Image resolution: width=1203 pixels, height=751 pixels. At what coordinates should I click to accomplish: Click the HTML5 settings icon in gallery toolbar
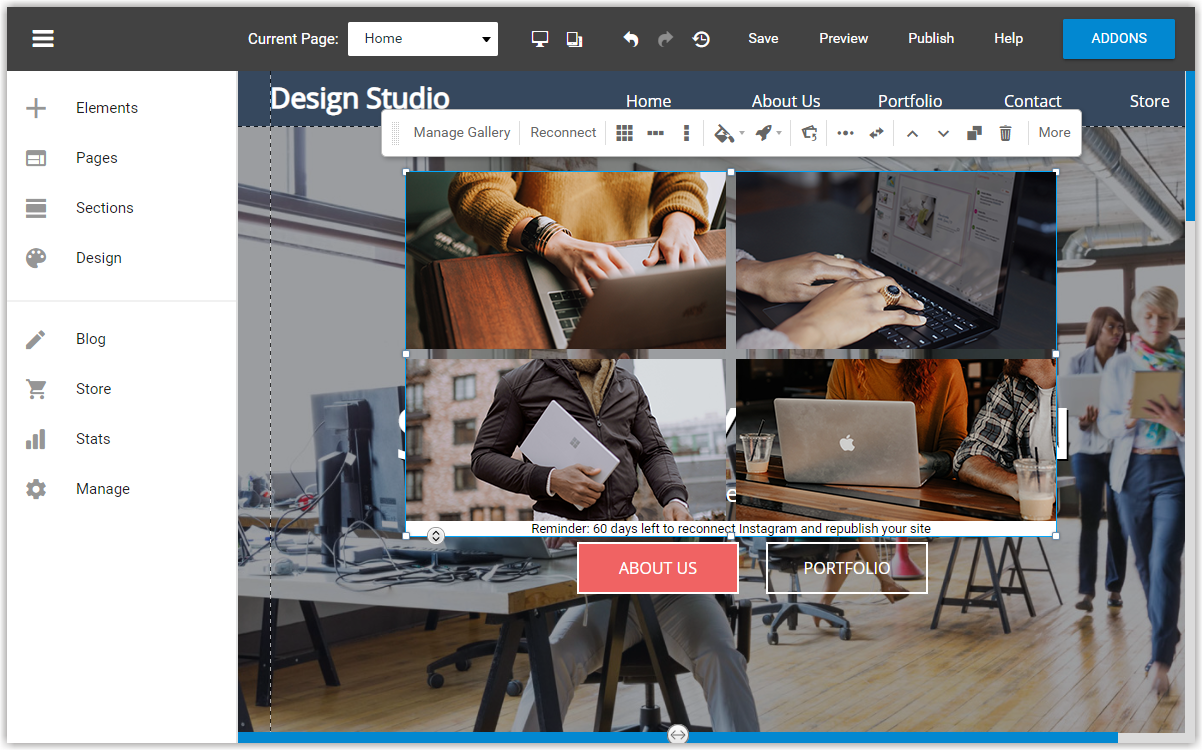coord(809,133)
